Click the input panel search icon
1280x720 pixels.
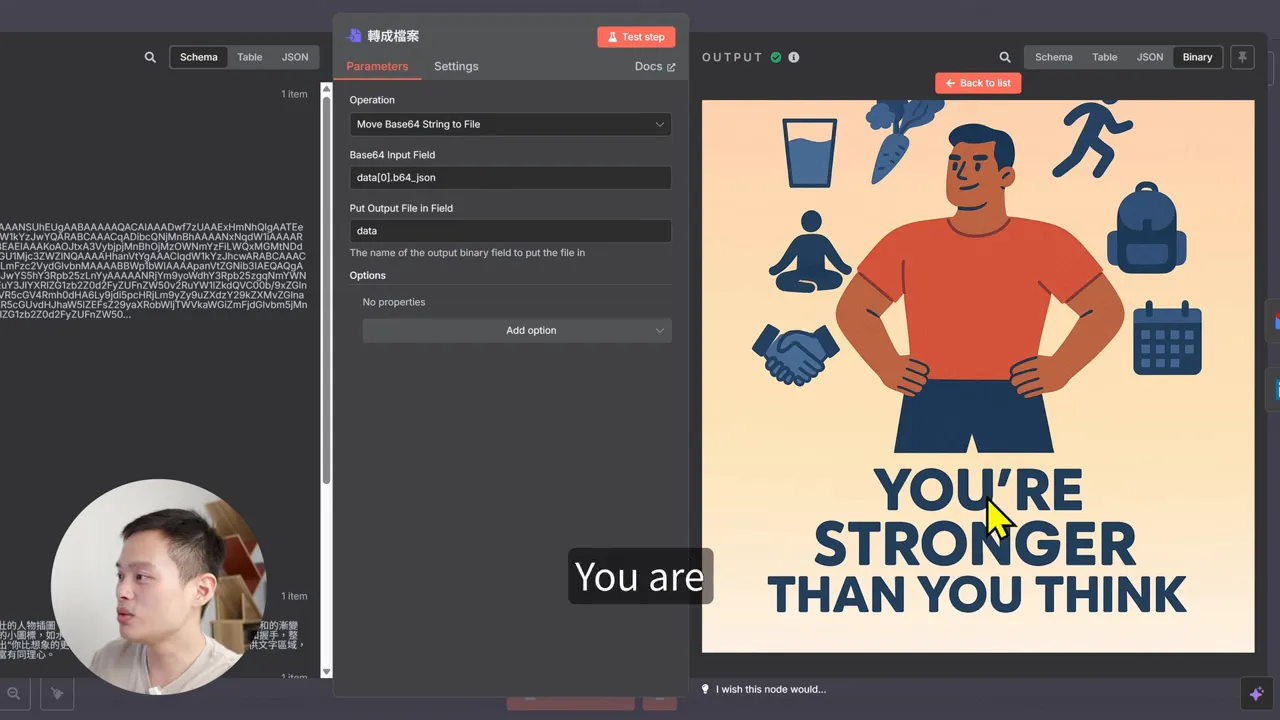[150, 57]
